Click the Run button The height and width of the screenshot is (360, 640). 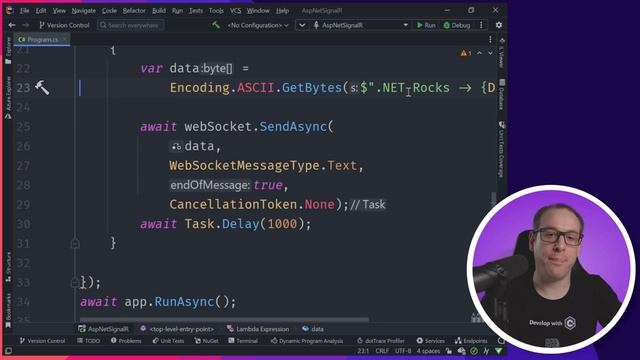pos(426,25)
